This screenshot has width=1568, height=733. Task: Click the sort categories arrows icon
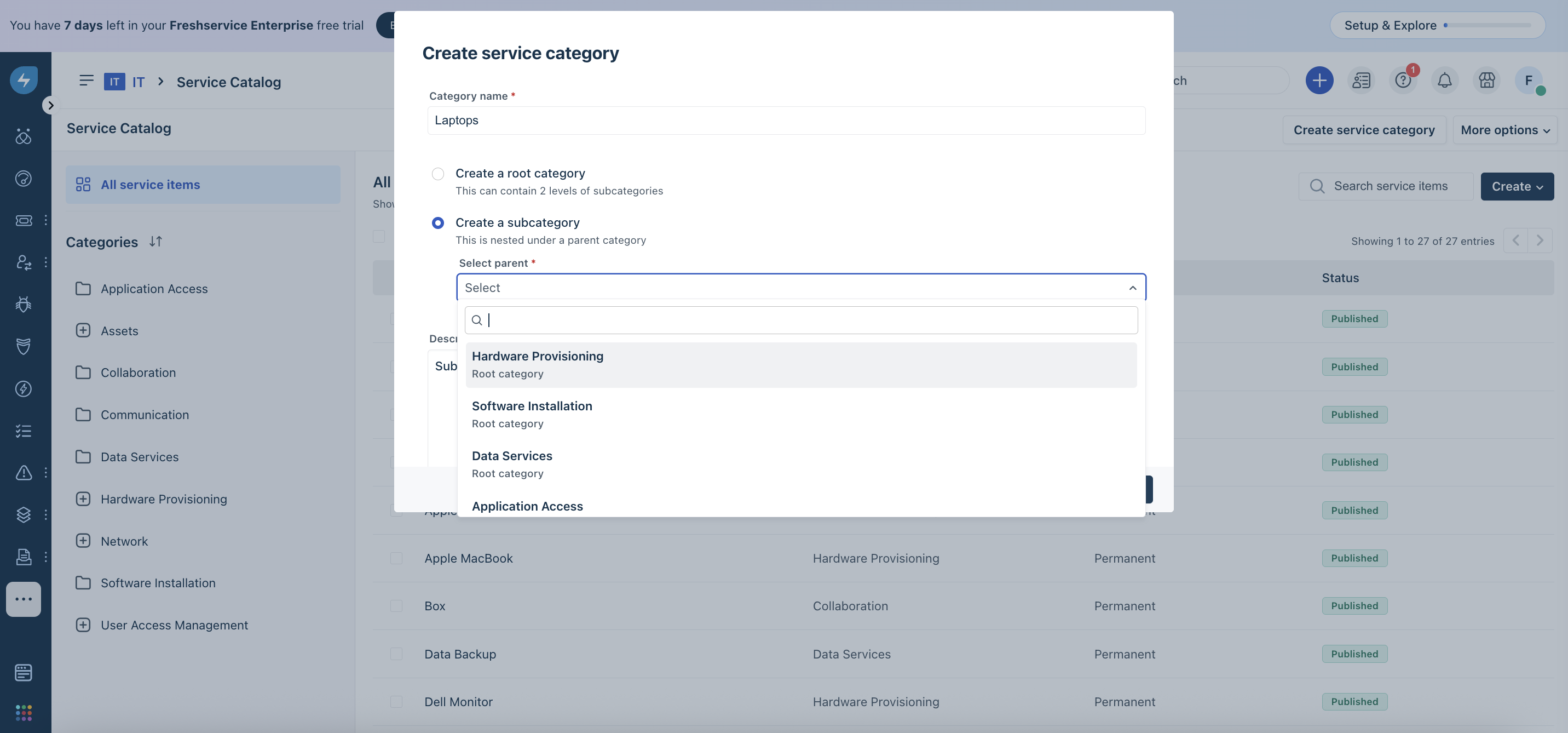(156, 242)
